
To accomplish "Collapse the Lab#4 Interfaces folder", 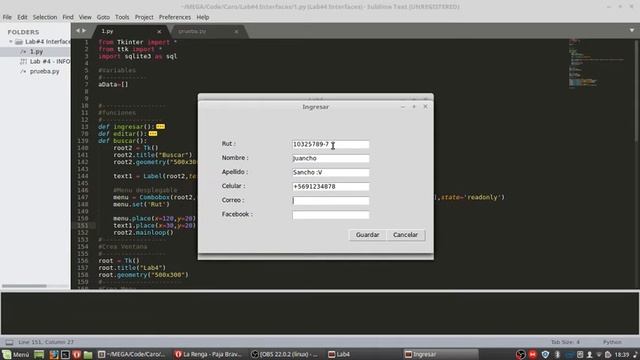I will [x=11, y=42].
